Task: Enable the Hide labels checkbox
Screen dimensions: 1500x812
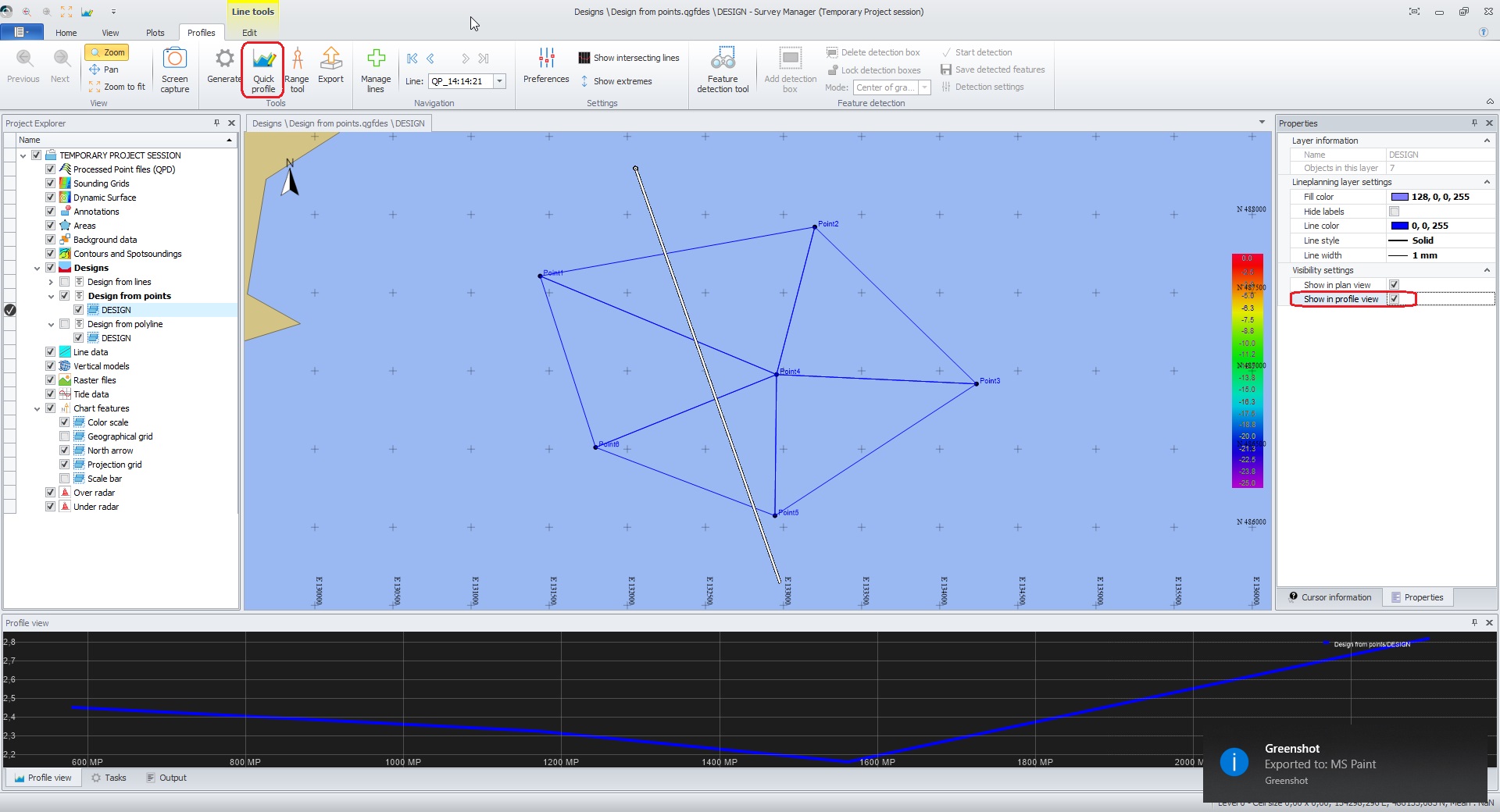Action: coord(1394,212)
